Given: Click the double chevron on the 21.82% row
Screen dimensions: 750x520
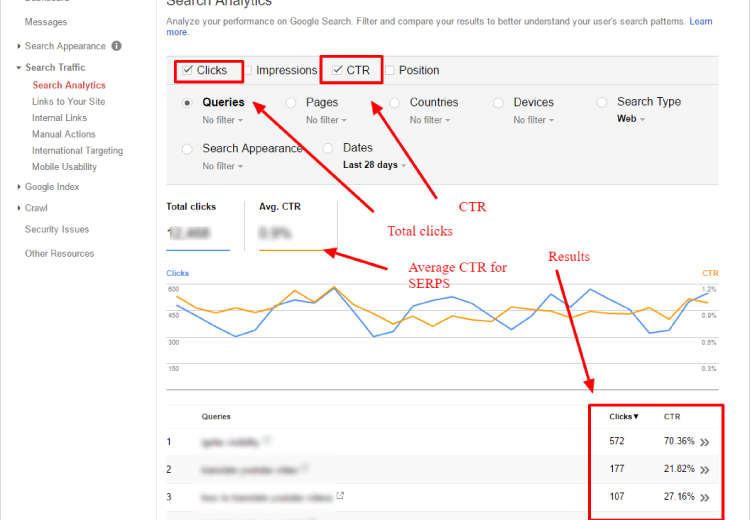Looking at the screenshot, I should point(704,469).
